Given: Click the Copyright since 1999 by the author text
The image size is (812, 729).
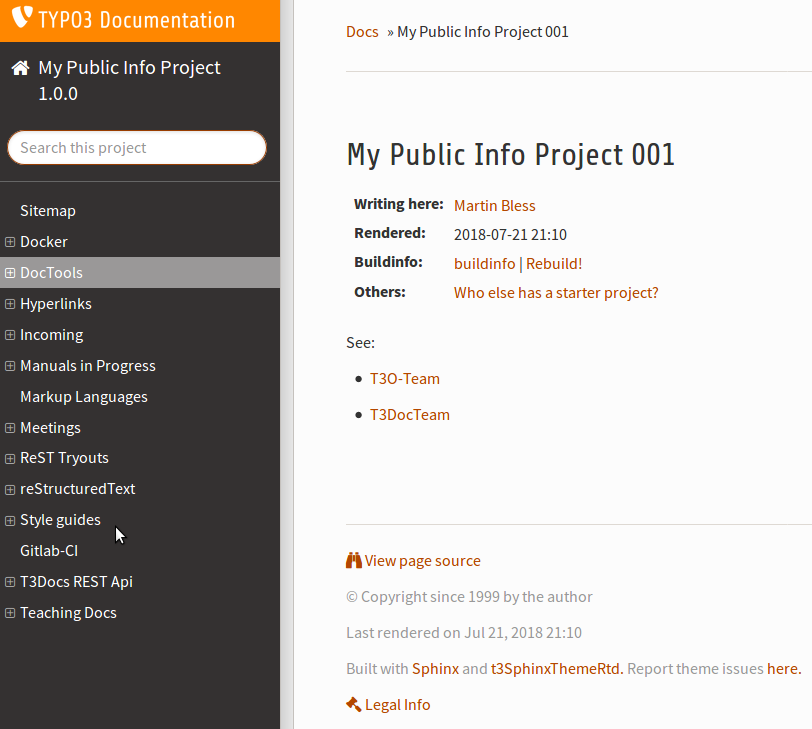Looking at the screenshot, I should pyautogui.click(x=469, y=596).
